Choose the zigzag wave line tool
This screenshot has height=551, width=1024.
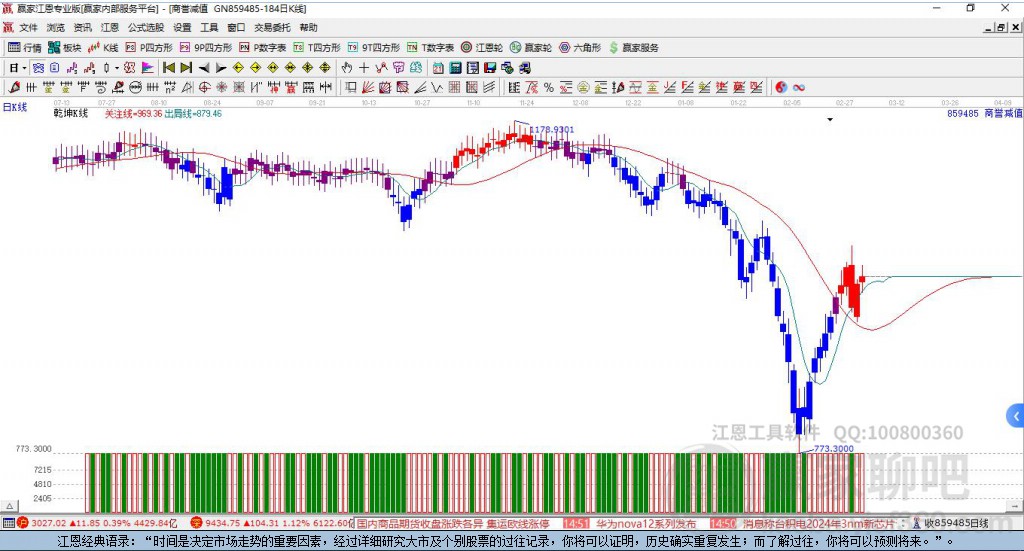coord(437,87)
